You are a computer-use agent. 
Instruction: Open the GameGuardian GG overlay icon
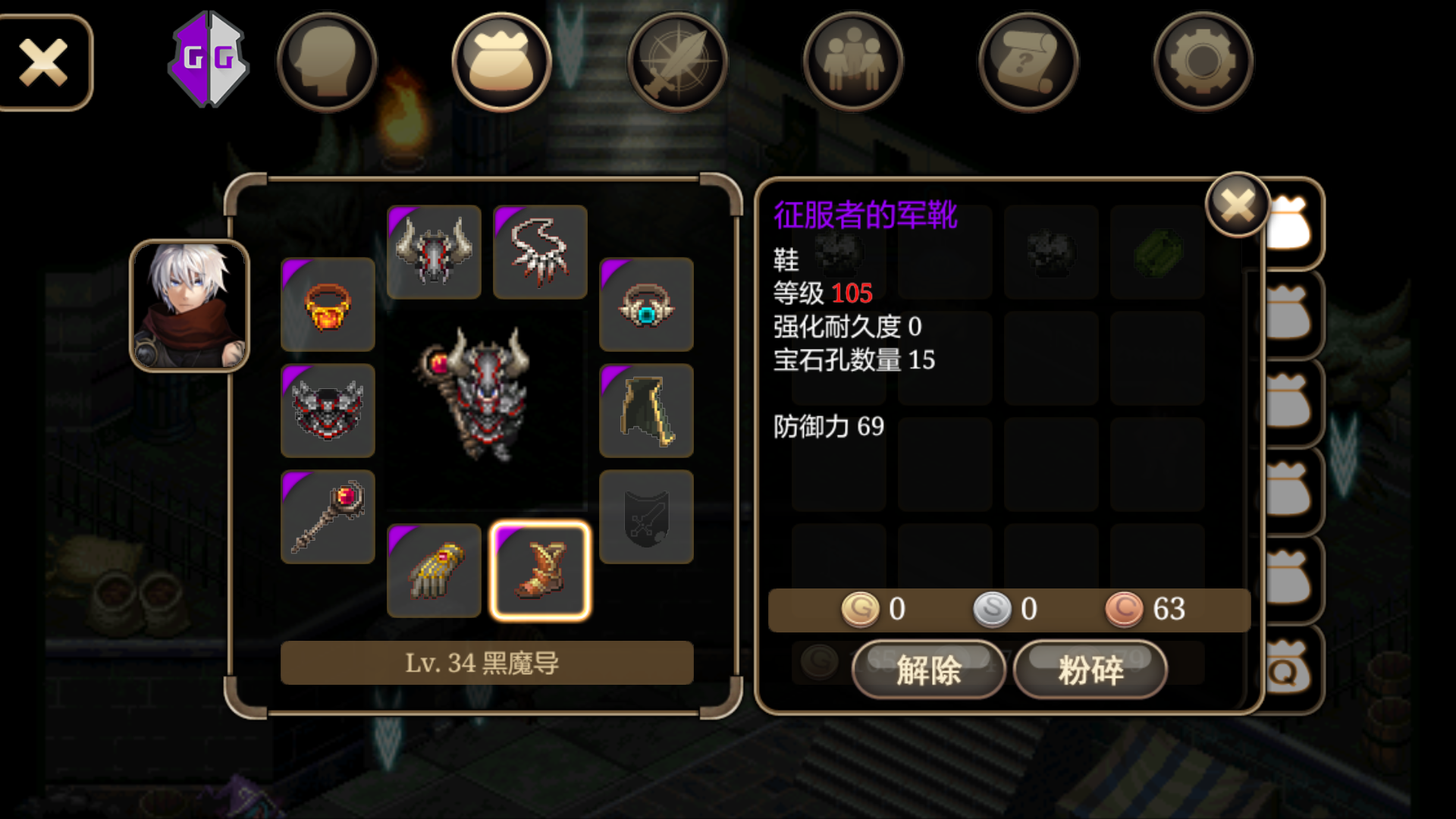(209, 59)
